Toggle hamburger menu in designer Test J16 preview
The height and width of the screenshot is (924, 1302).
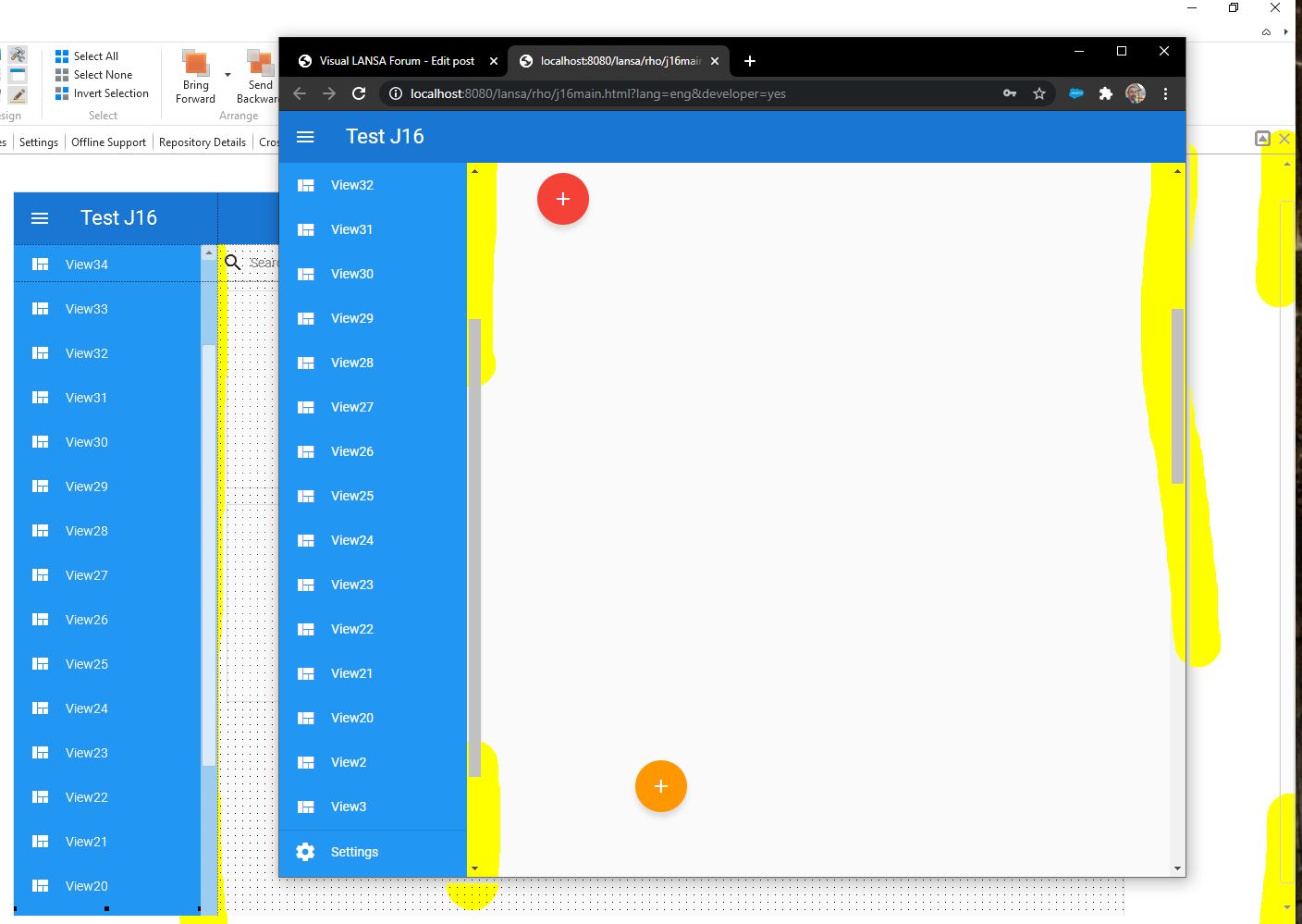[40, 218]
